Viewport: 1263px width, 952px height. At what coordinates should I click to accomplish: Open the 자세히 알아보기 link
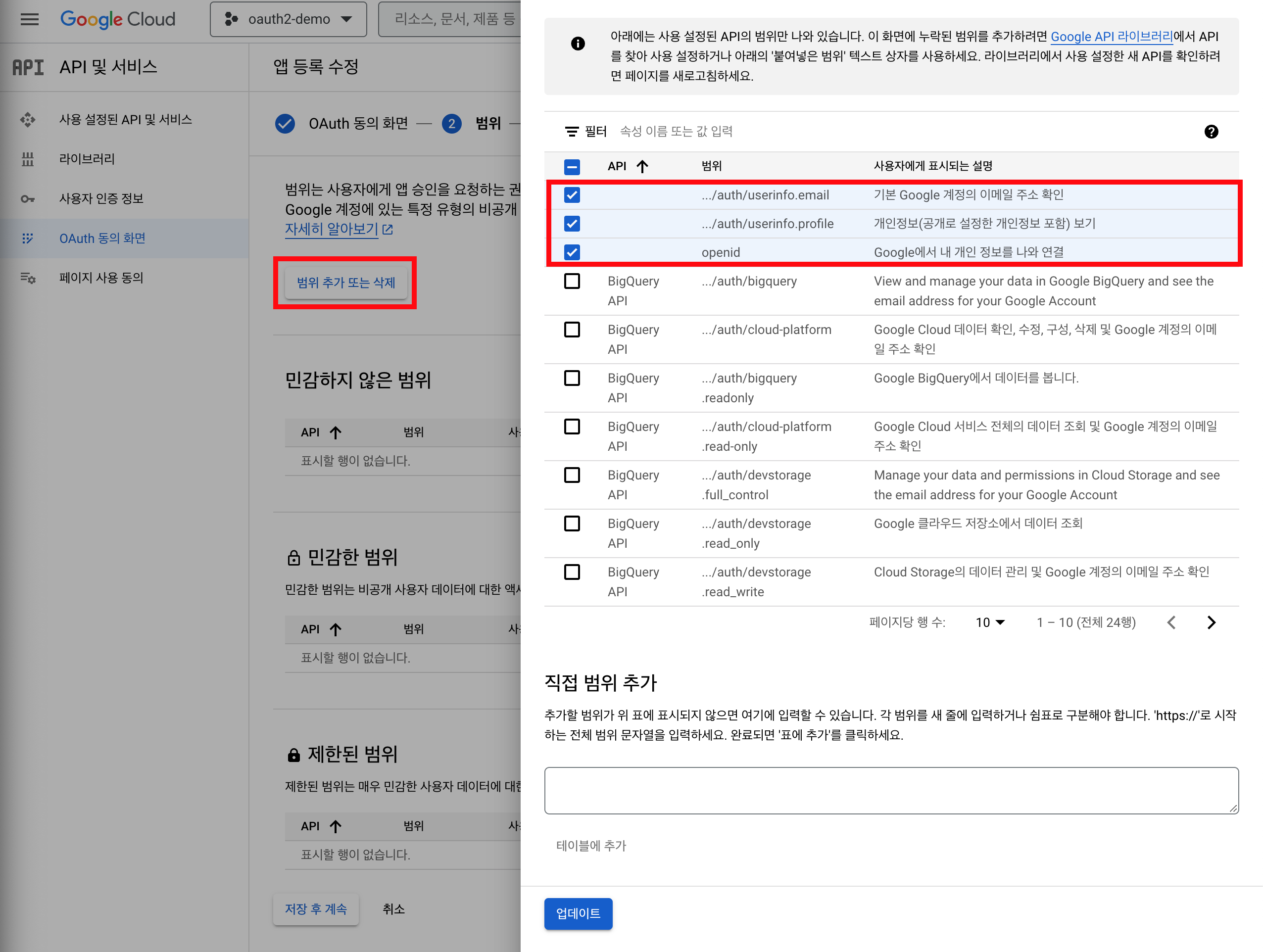[x=331, y=229]
